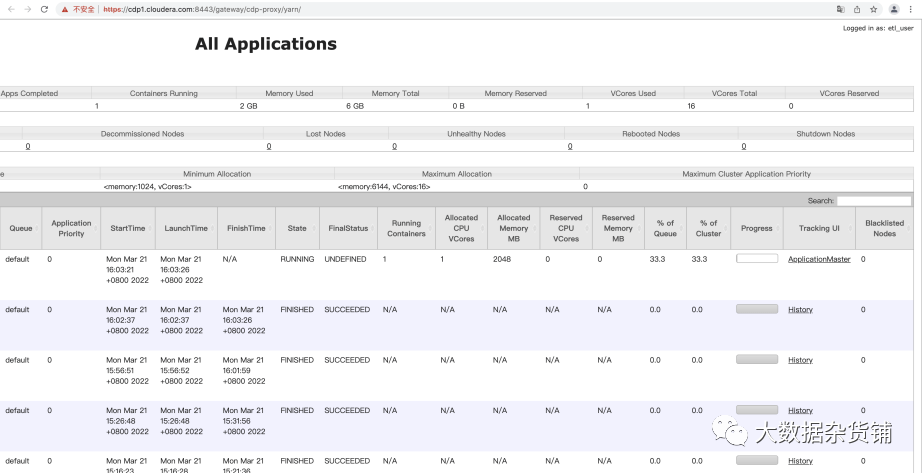Open the browser profile avatar icon
The height and width of the screenshot is (473, 922).
(x=894, y=9)
